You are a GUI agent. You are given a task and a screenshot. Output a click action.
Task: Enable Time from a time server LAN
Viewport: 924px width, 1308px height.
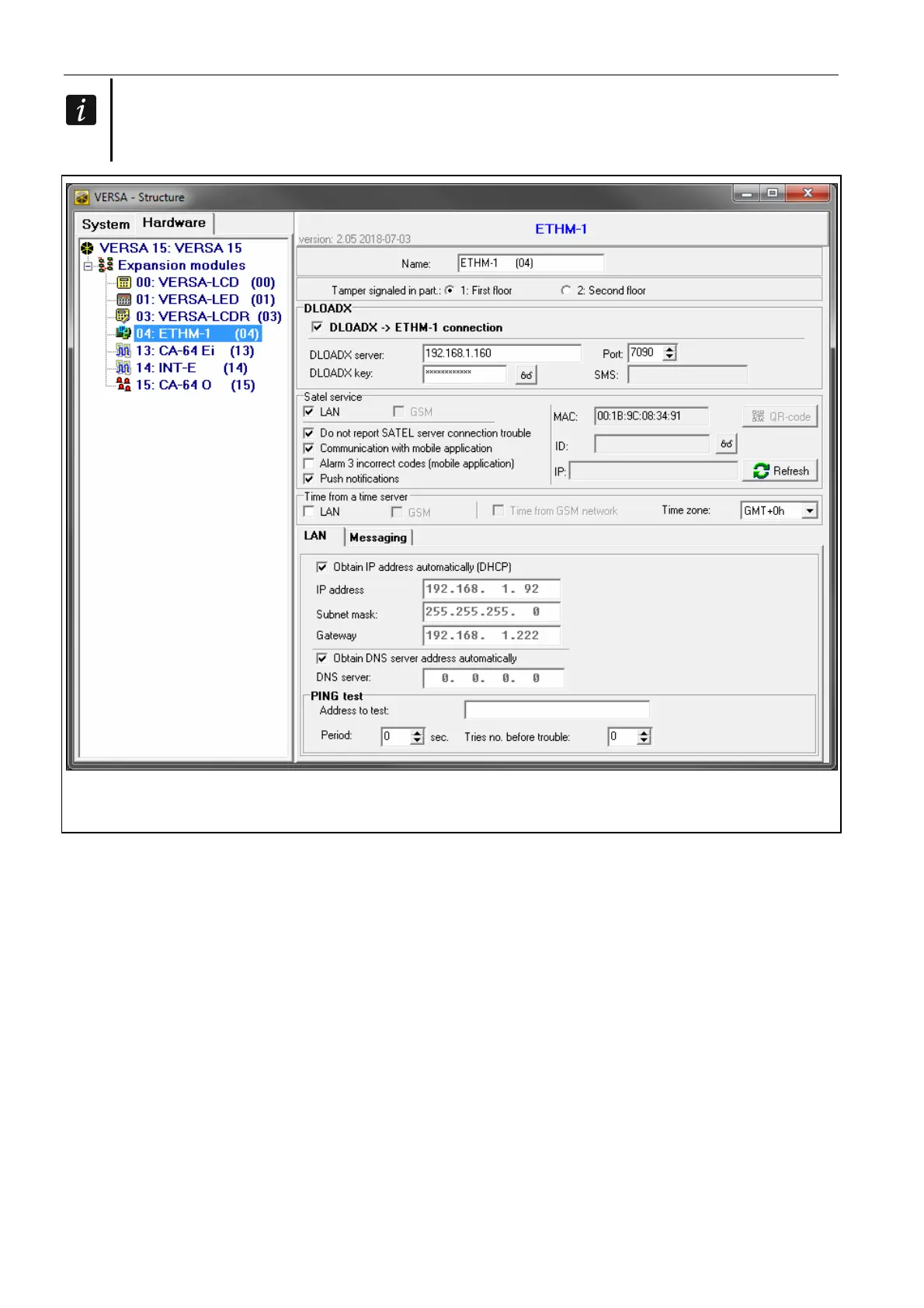(x=309, y=511)
